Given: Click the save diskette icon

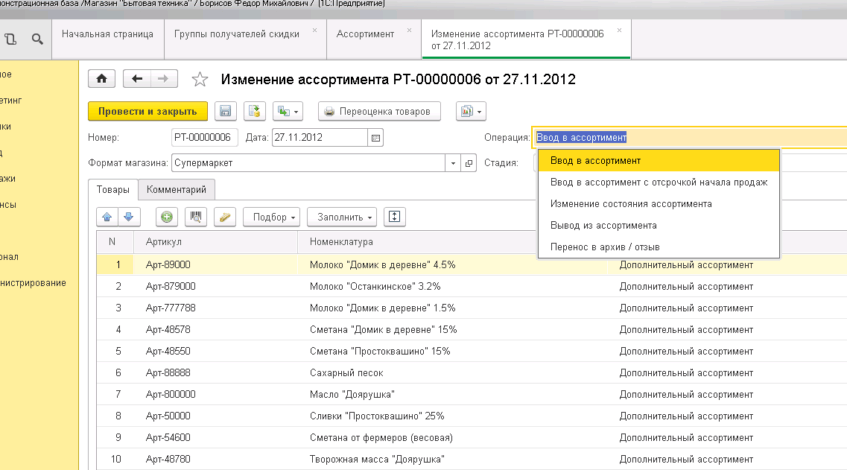Looking at the screenshot, I should click(x=225, y=111).
